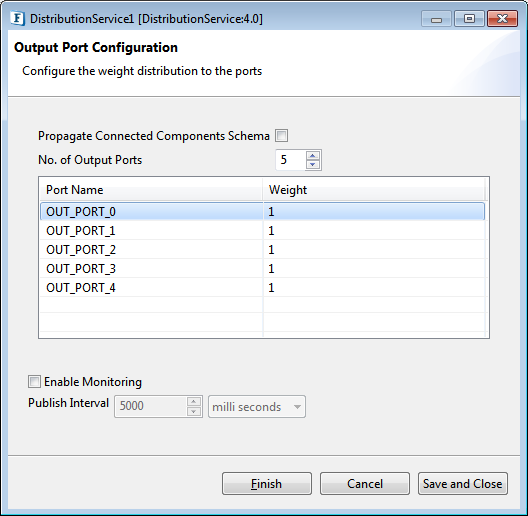The width and height of the screenshot is (528, 516).
Task: Click the Publish Interval up arrow
Action: click(x=194, y=402)
